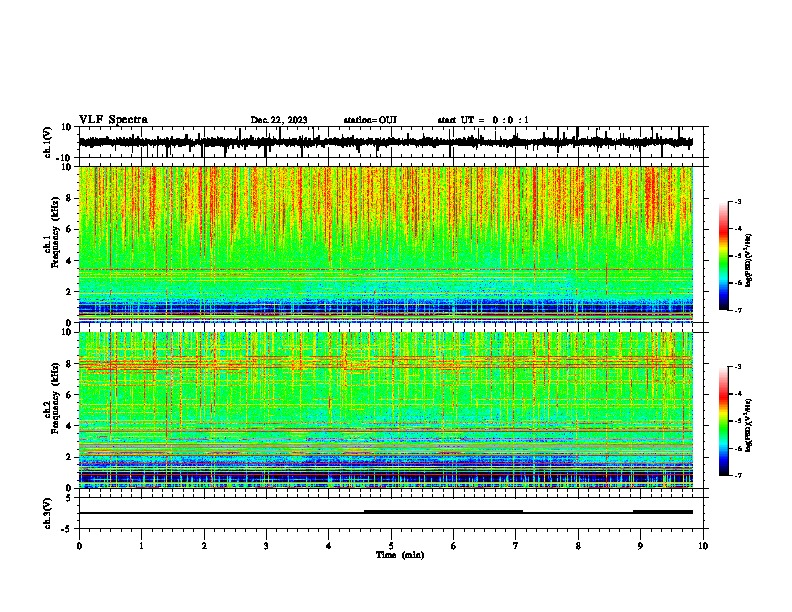Select the "start UT = 0 : 0 : 1" text
The height and width of the screenshot is (612, 792).
pos(483,120)
